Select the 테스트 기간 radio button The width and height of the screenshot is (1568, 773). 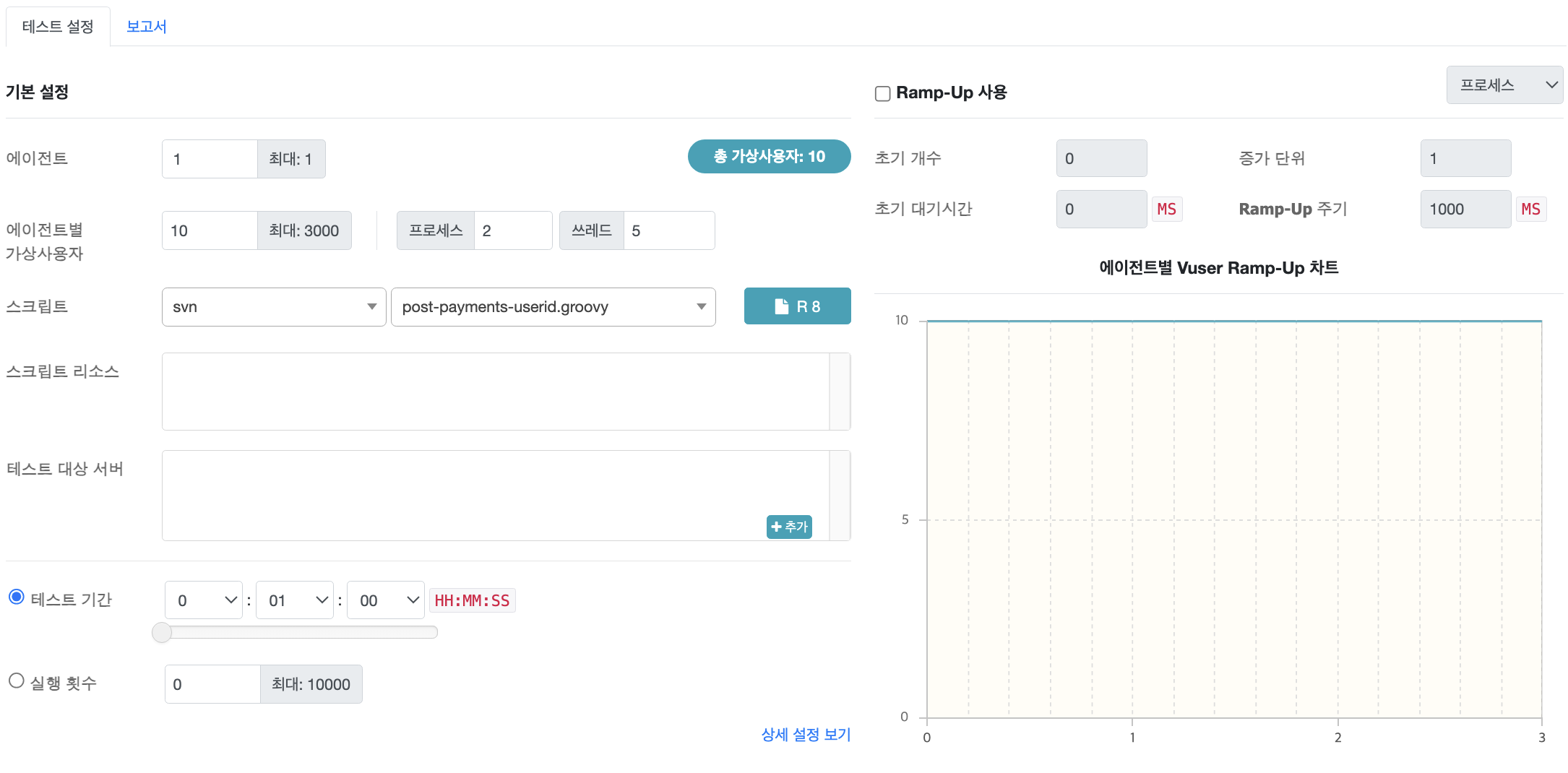pos(15,596)
